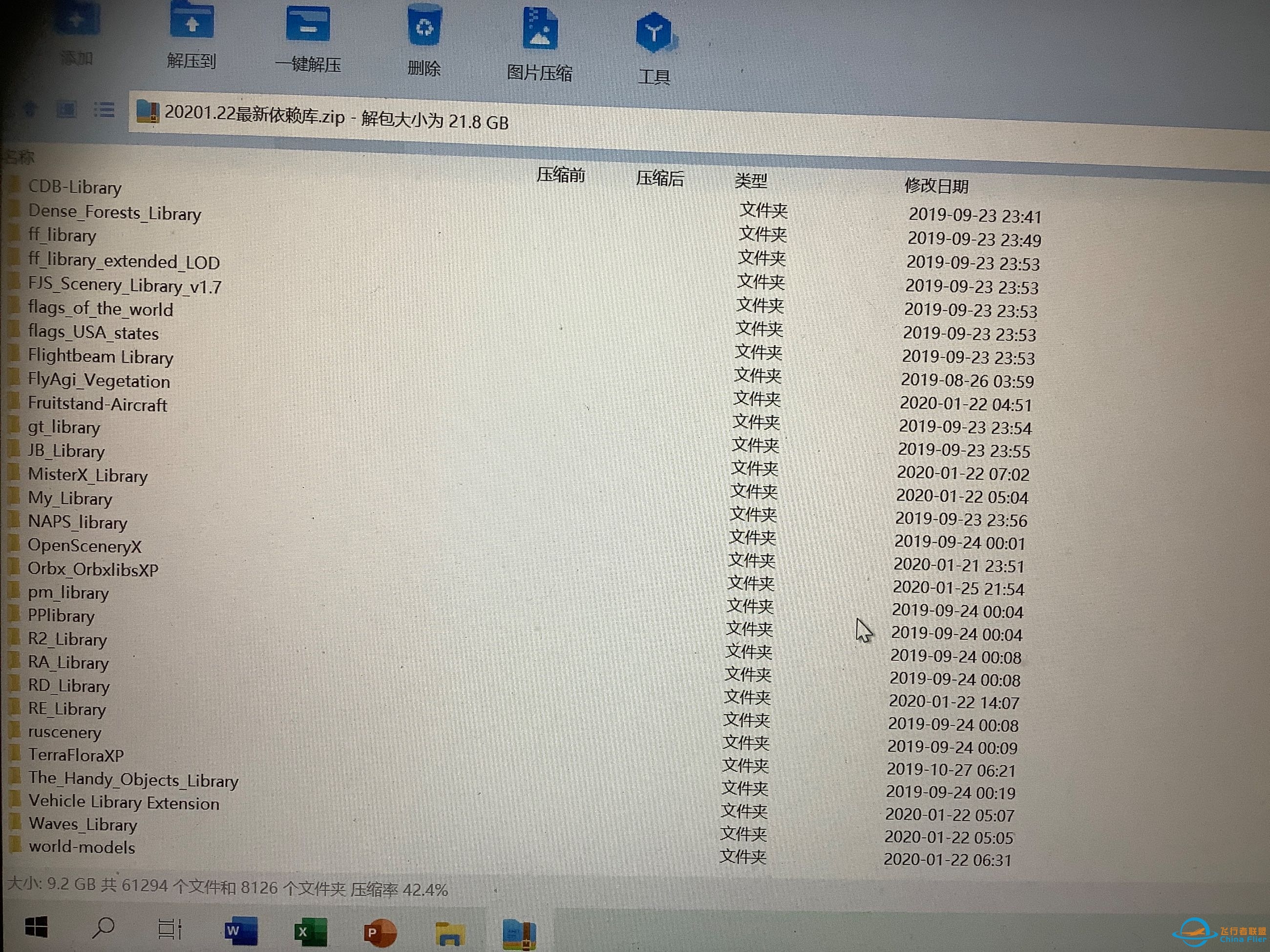Screen dimensions: 1270x952
Task: Select the My_Library folder
Action: tap(70, 498)
